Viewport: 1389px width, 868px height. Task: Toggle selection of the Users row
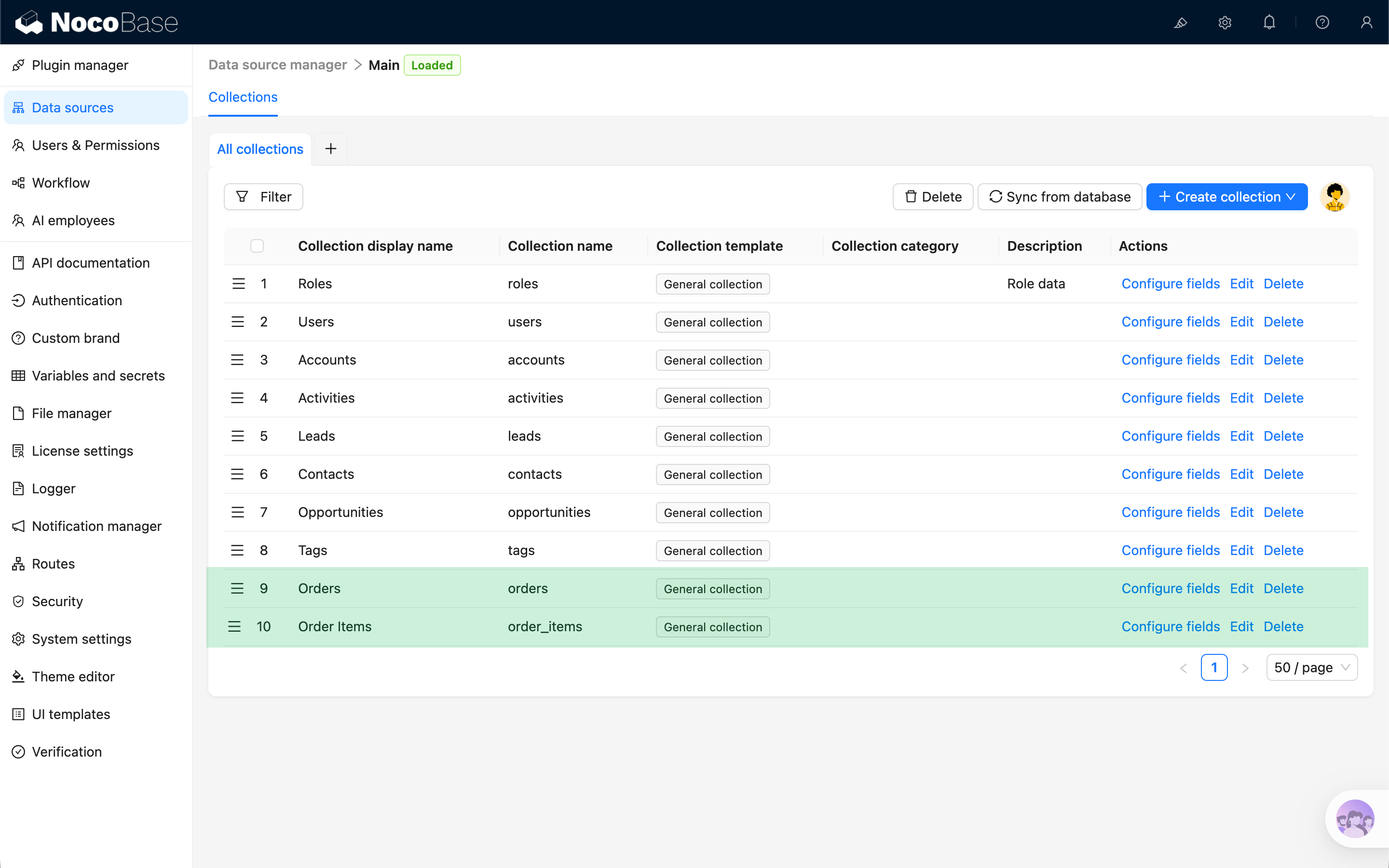257,322
